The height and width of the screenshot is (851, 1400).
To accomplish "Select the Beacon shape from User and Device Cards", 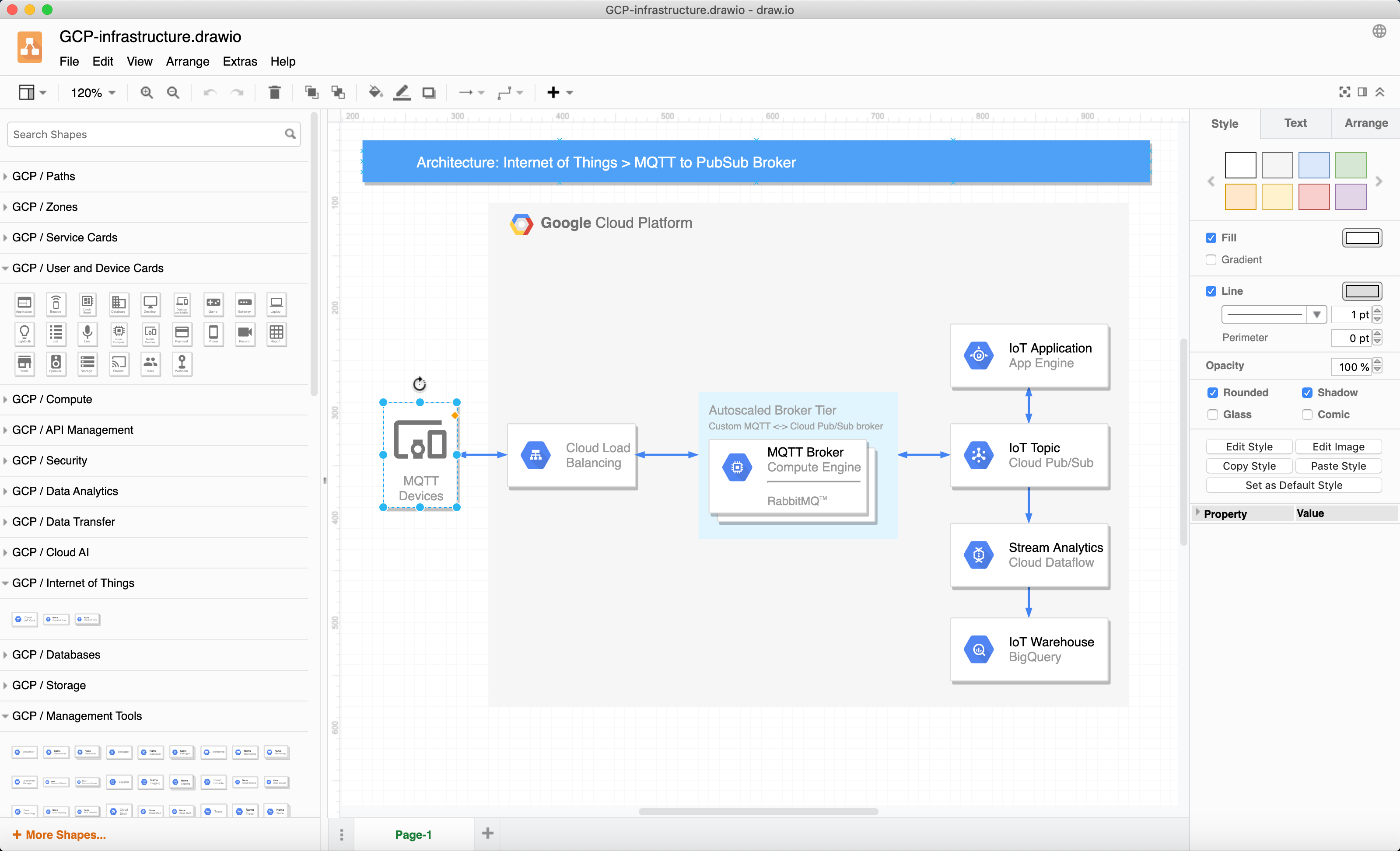I will 56,304.
